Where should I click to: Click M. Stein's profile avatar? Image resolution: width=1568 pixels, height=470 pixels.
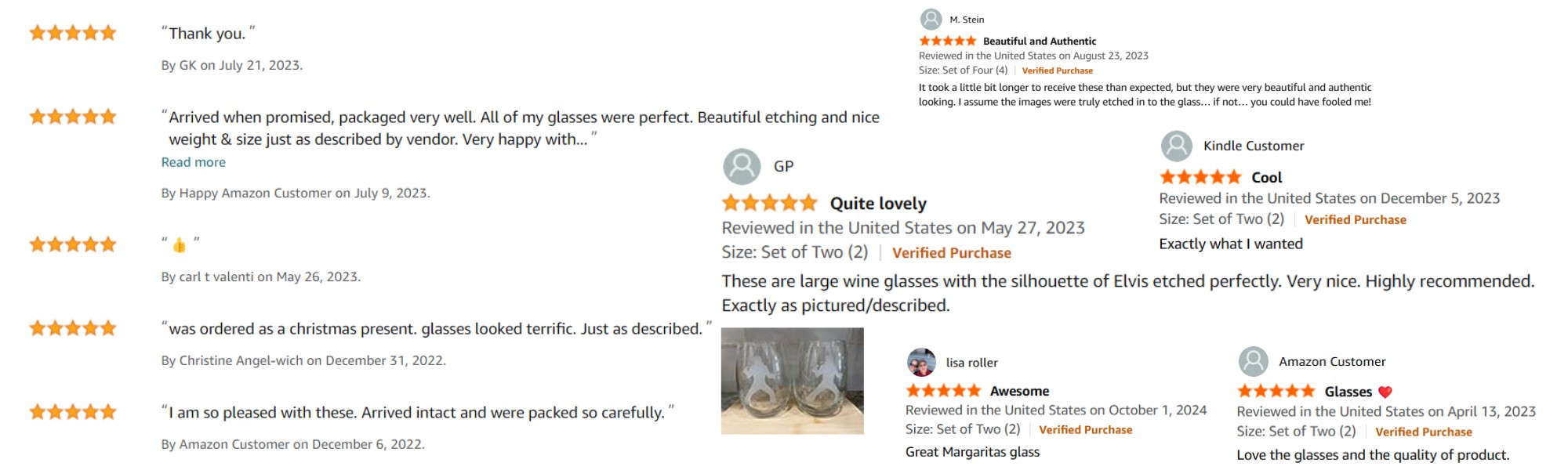(x=931, y=19)
